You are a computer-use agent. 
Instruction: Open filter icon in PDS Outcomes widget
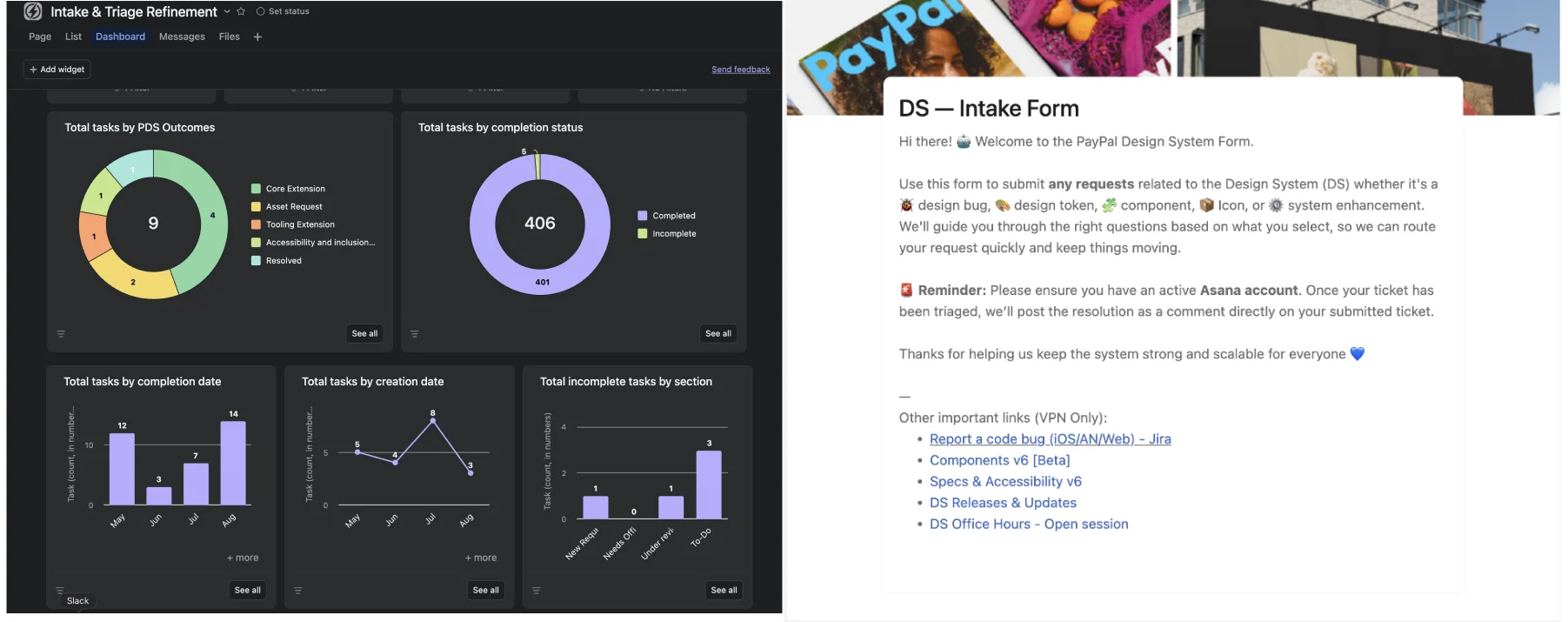tap(61, 334)
